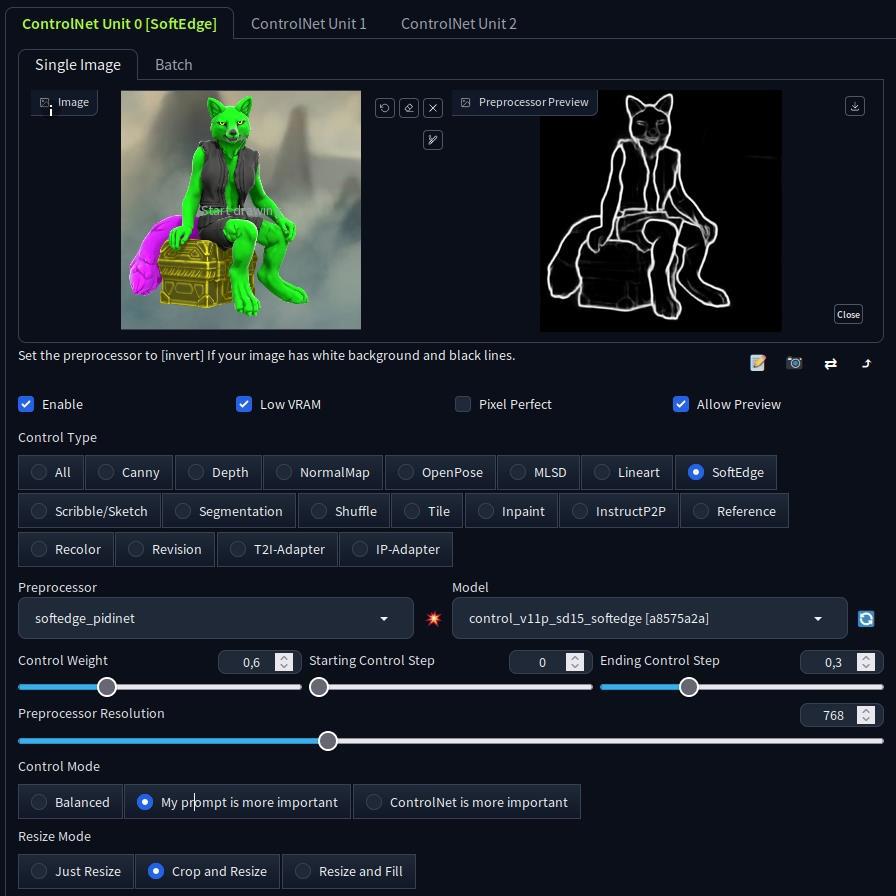Click the Preprocessor Resolution slider handle
Viewport: 896px width, 896px height.
[x=328, y=741]
